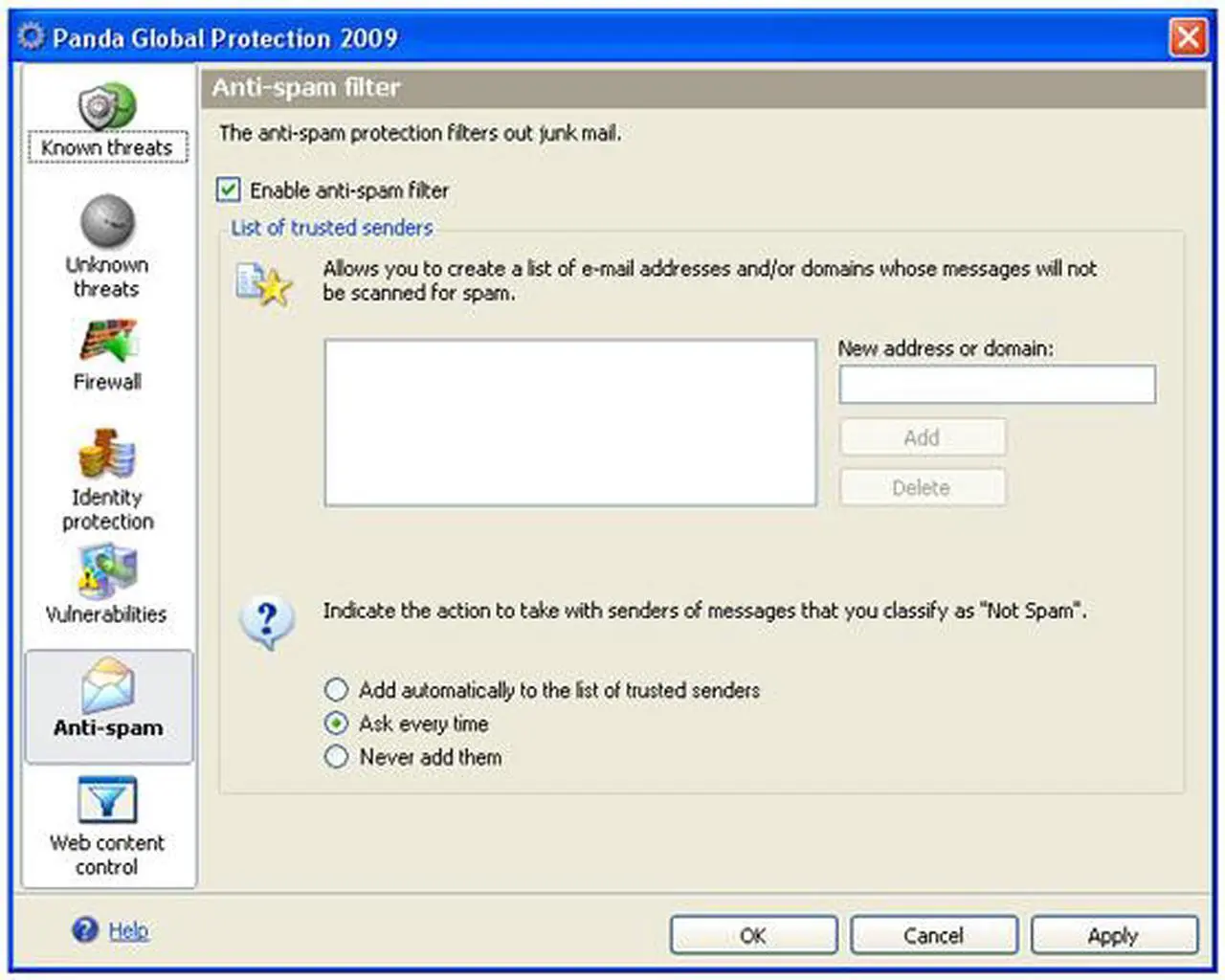
Task: Close the Panda Global Protection window
Action: tap(1188, 37)
